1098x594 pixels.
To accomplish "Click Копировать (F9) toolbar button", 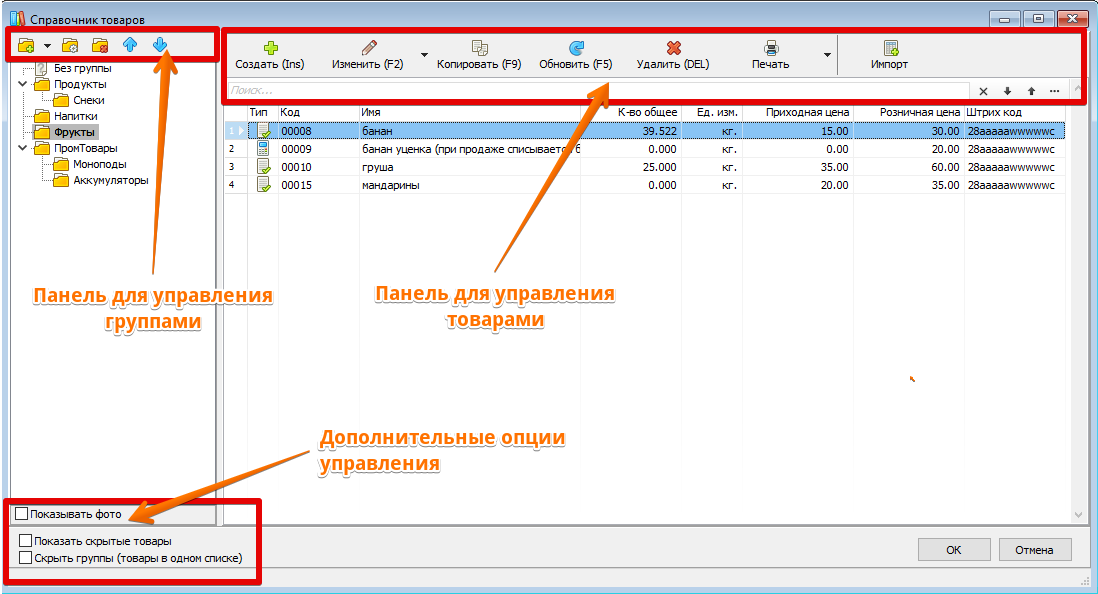I will click(x=479, y=55).
